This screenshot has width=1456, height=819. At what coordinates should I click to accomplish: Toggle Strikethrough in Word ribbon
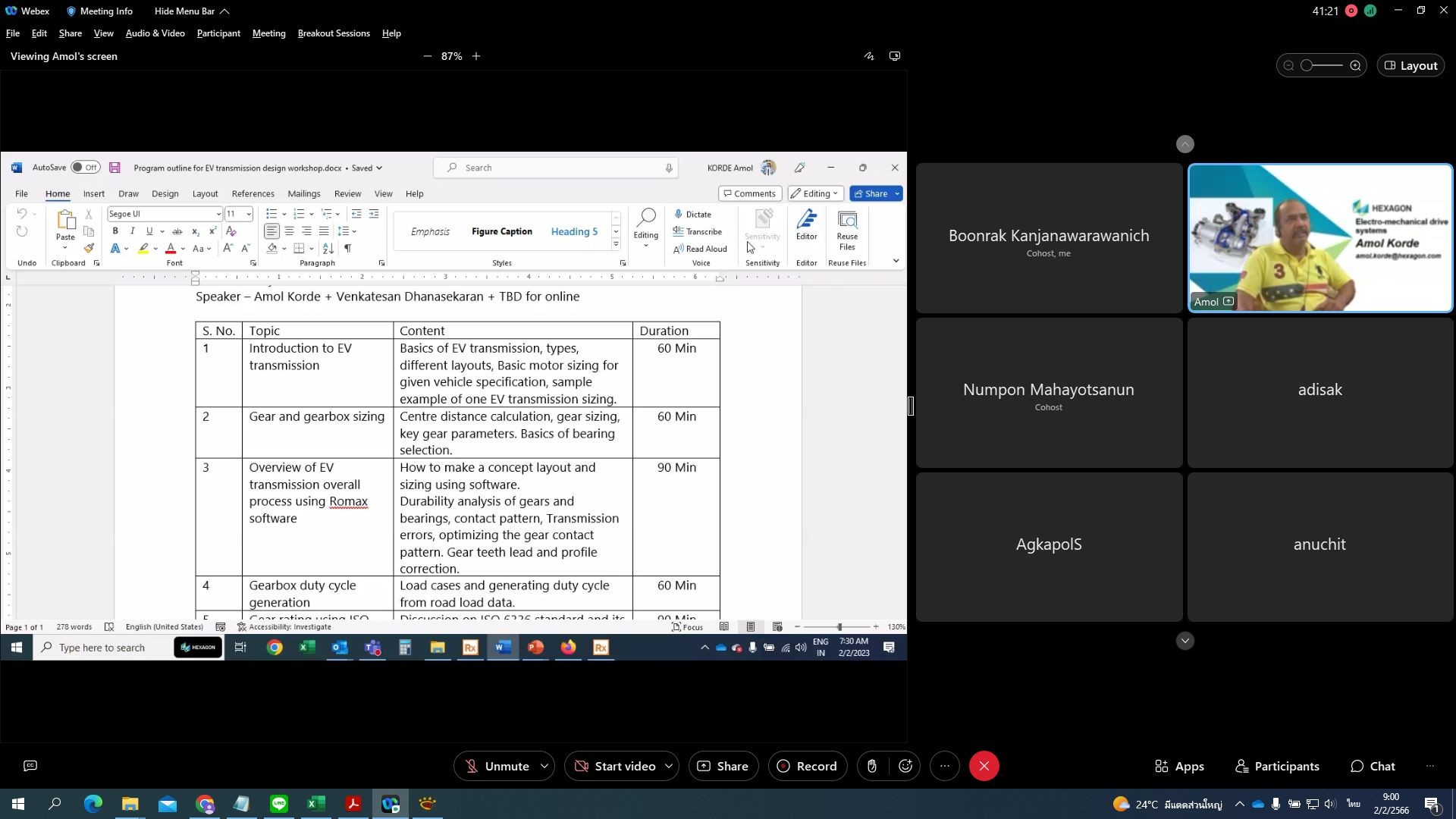coord(177,231)
